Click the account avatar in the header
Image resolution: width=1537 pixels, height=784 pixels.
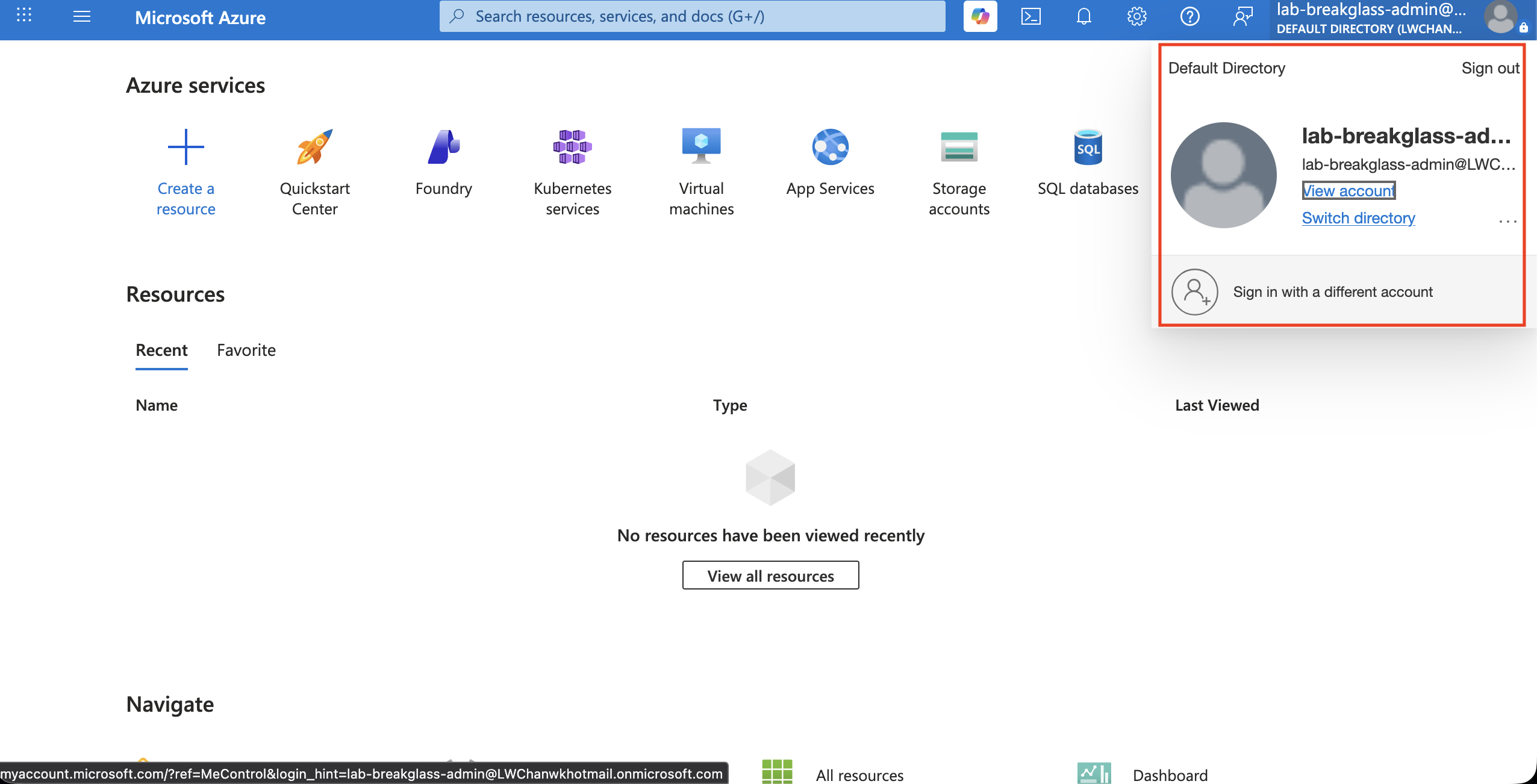[1501, 17]
